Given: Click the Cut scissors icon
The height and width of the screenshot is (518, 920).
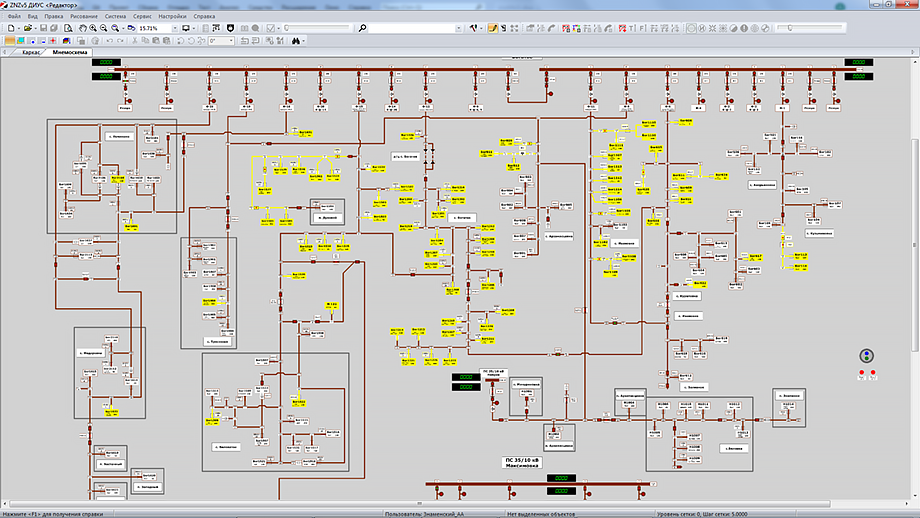Looking at the screenshot, I should click(135, 41).
